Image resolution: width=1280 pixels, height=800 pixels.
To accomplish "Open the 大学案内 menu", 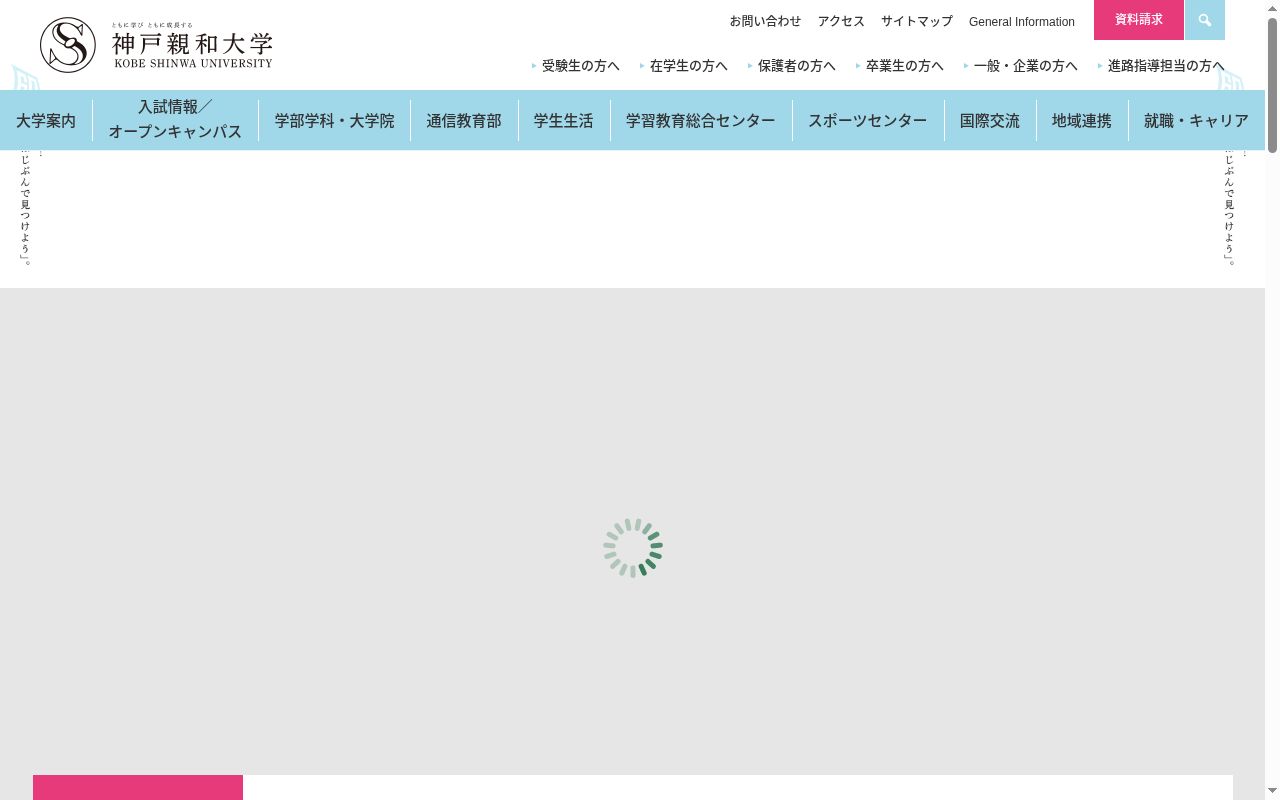I will (46, 120).
